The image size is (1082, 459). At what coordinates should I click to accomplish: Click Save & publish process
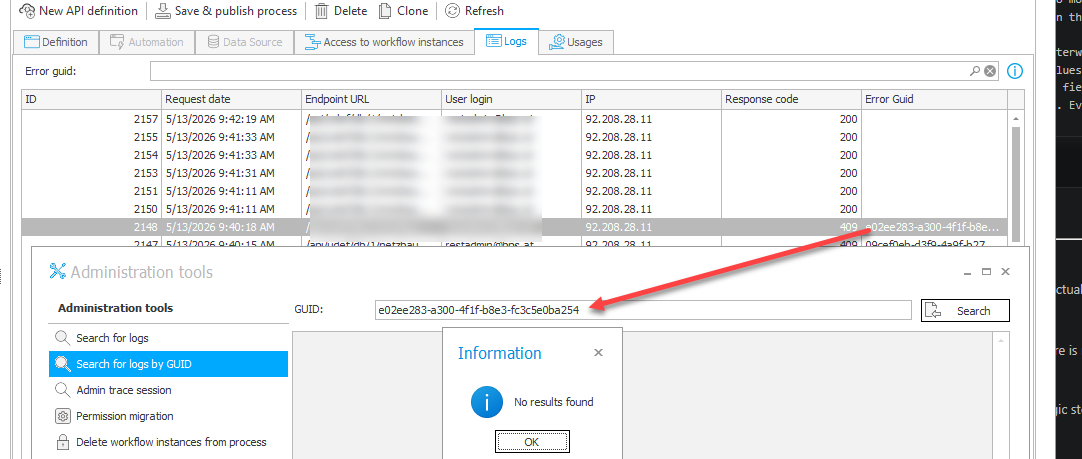pyautogui.click(x=226, y=11)
